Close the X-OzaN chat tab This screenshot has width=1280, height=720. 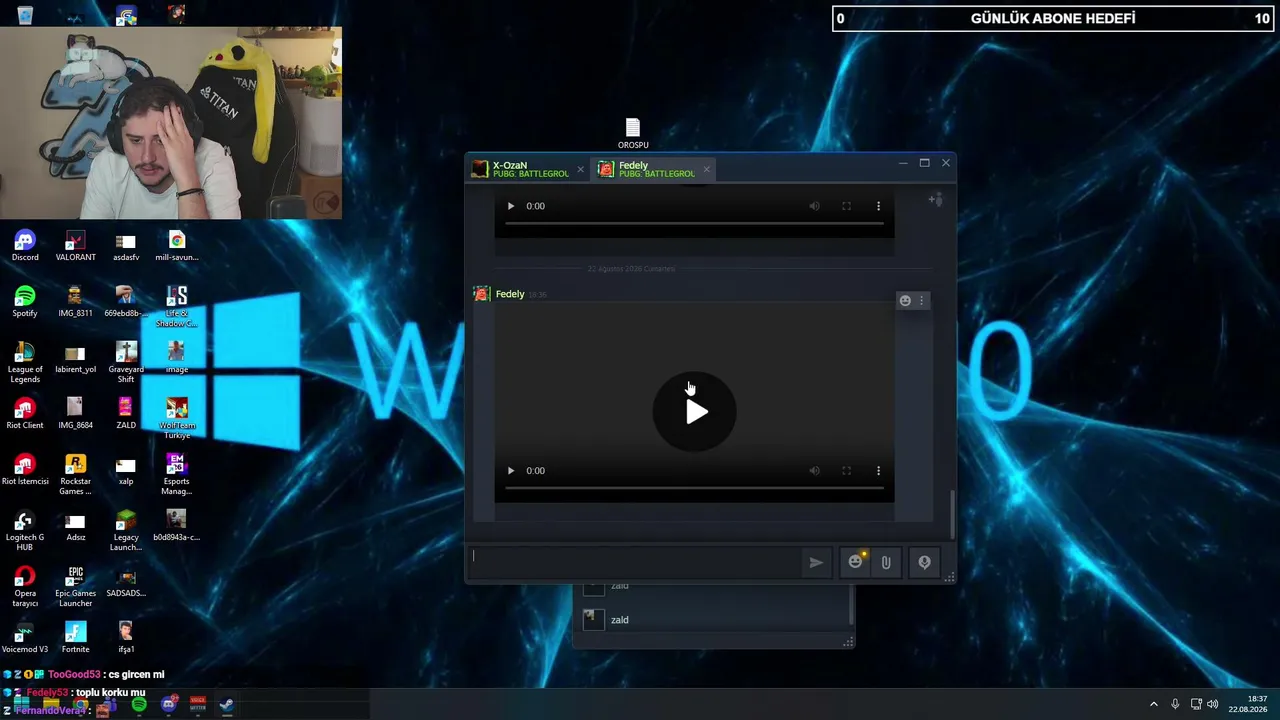(x=580, y=169)
